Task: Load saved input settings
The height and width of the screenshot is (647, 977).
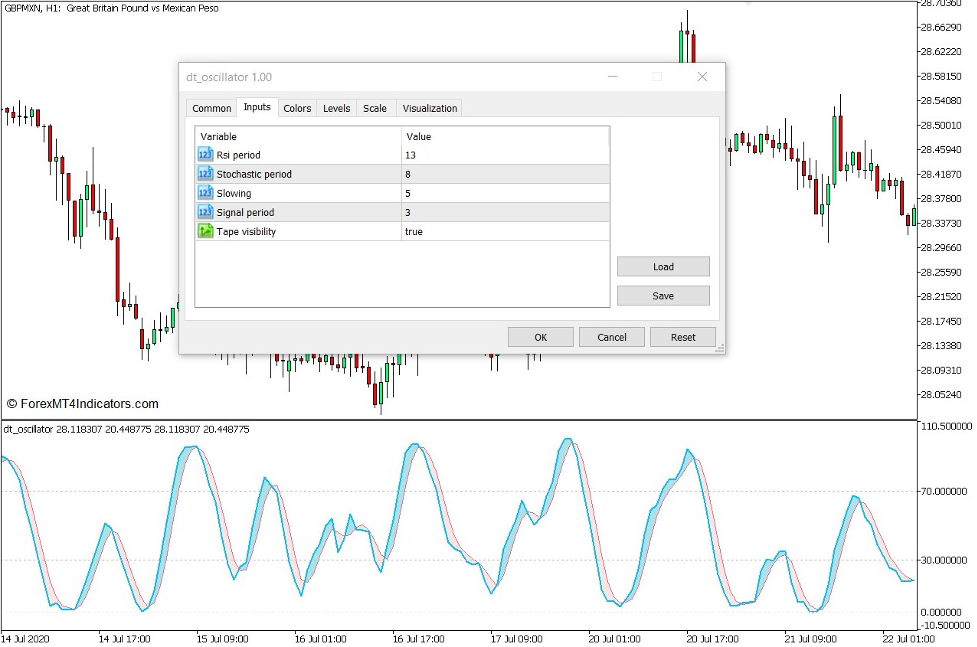Action: tap(663, 267)
